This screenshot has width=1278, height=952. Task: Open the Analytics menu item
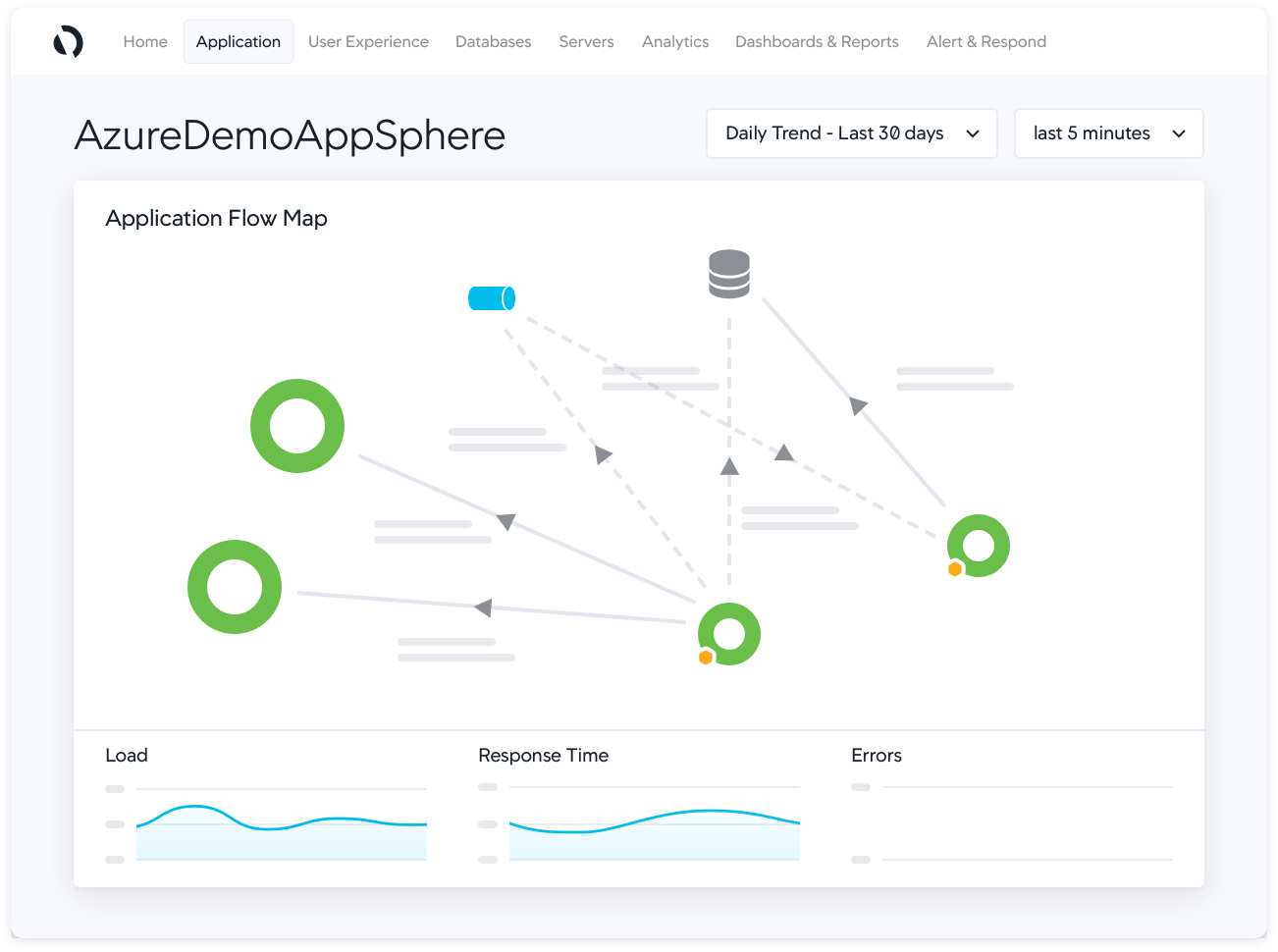pos(675,42)
